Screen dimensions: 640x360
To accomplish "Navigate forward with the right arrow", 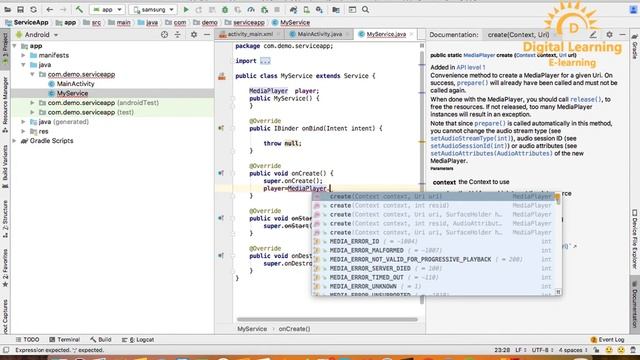I will 63,9.
